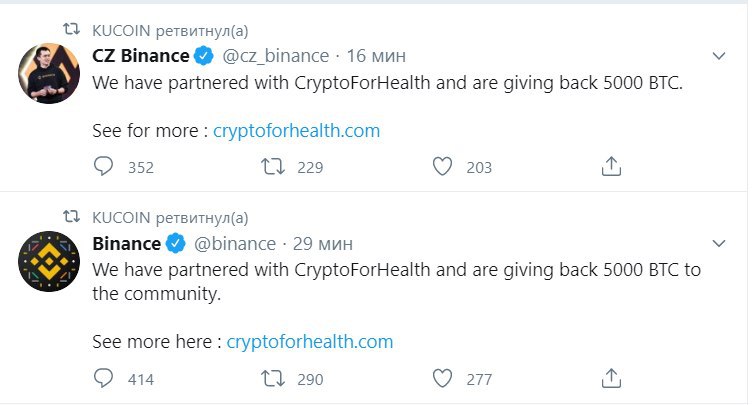Screen dimensions: 755x405
Task: Expand options chevron on Binance tweet
Action: 718,244
